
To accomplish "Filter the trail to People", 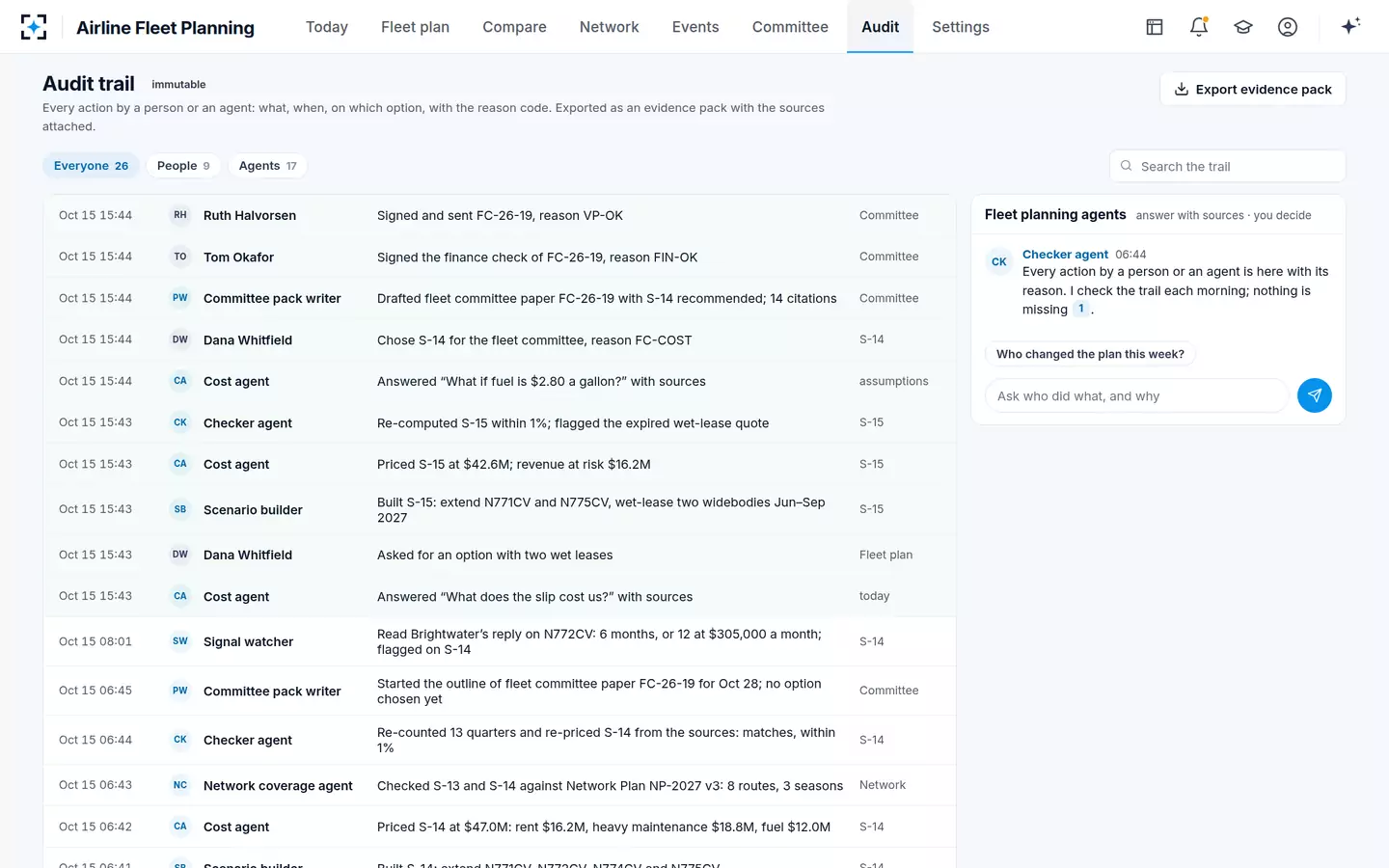I will (x=183, y=166).
